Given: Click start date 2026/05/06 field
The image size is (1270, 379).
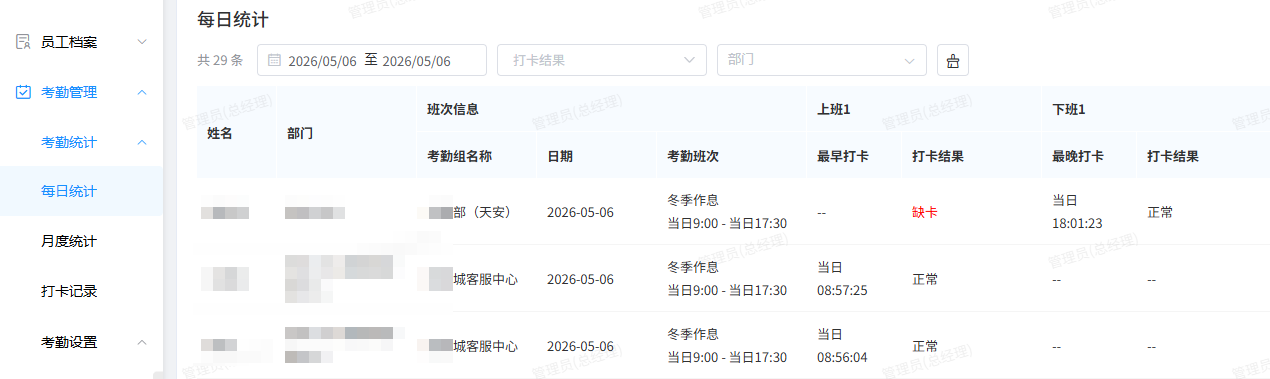Looking at the screenshot, I should click(322, 61).
